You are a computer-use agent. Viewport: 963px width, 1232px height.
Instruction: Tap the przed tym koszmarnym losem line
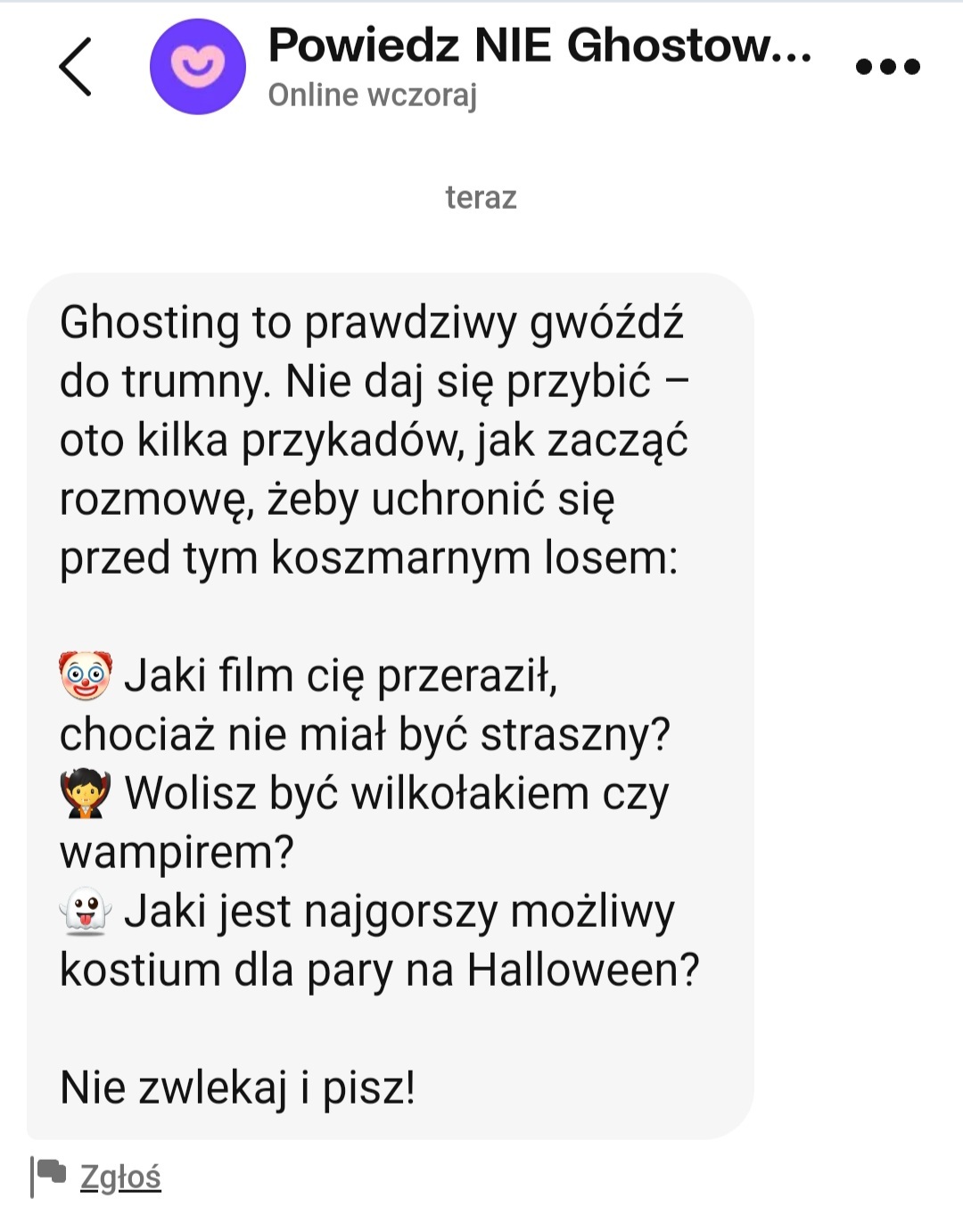pos(368,558)
